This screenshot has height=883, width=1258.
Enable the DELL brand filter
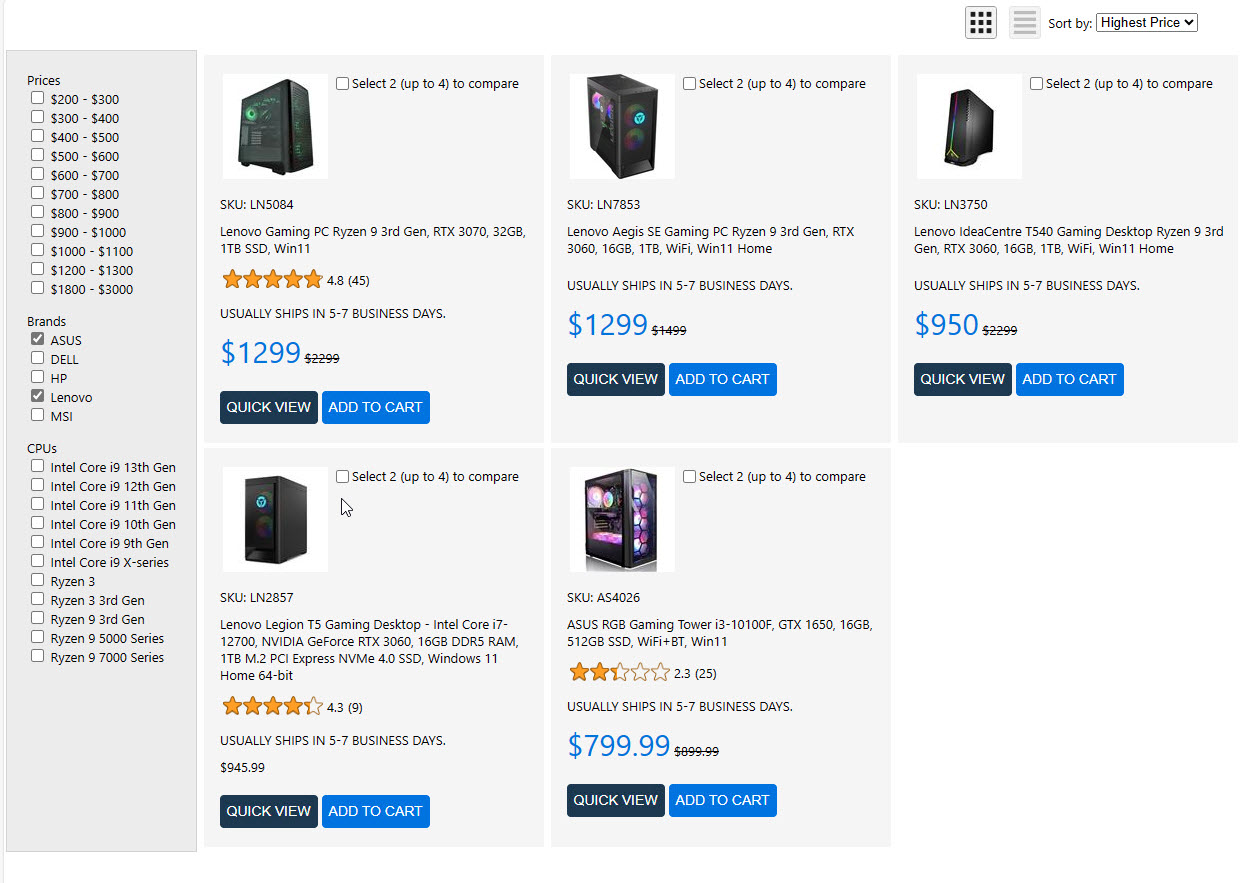click(38, 359)
